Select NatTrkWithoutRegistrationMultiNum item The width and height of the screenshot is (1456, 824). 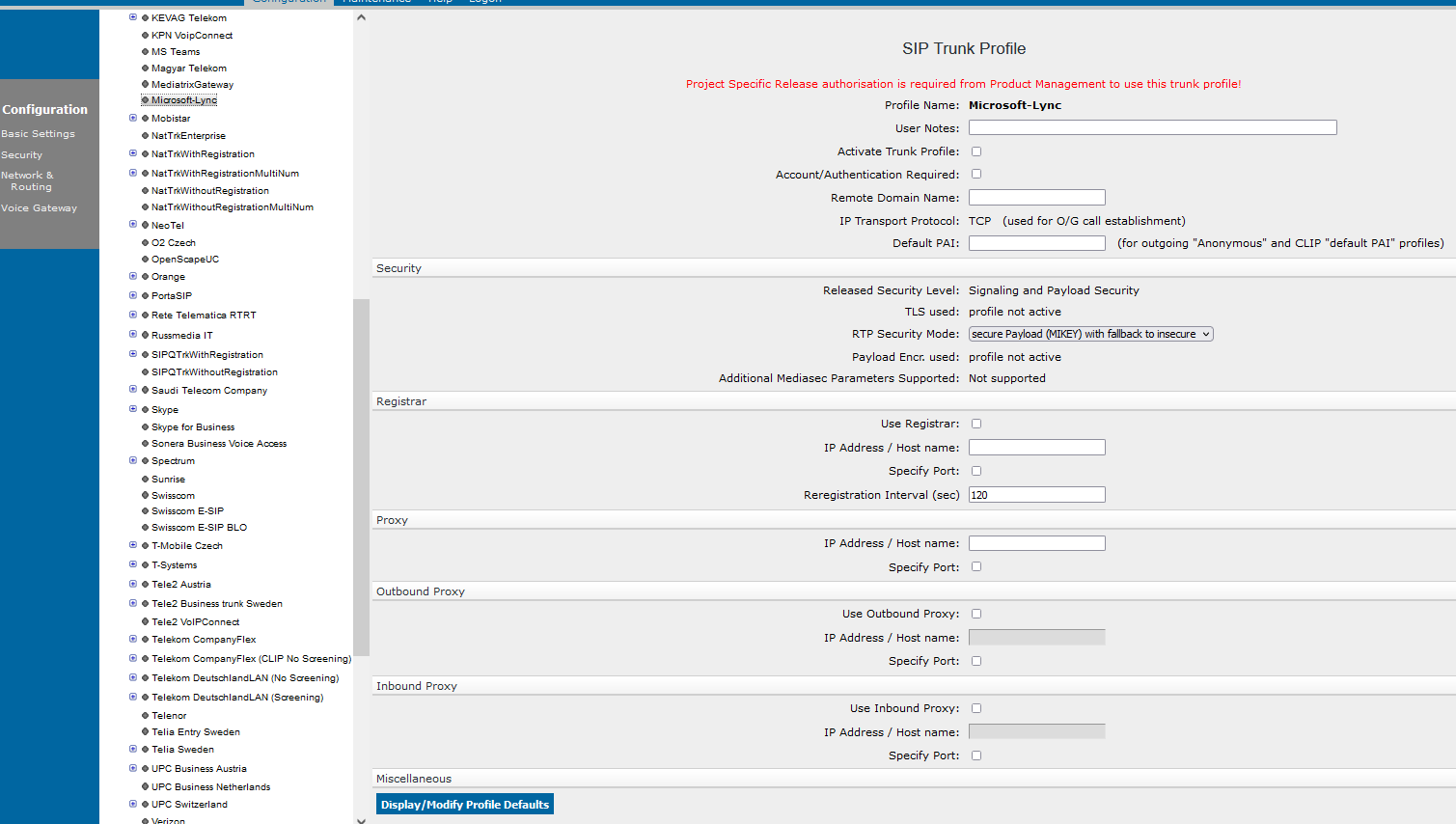tap(233, 207)
